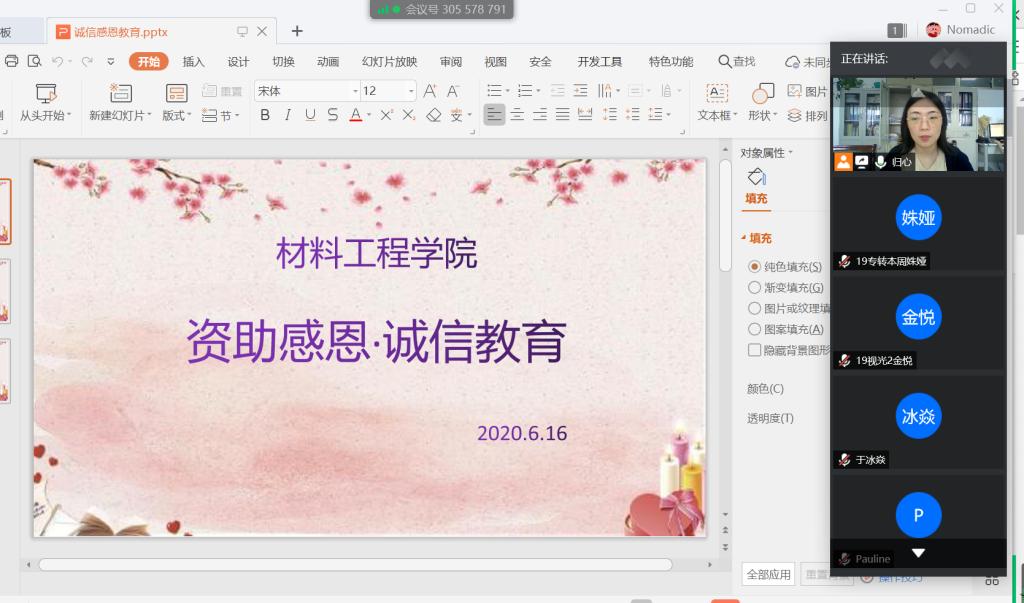Enable hide background graphics checkbox
The height and width of the screenshot is (603, 1024).
755,350
